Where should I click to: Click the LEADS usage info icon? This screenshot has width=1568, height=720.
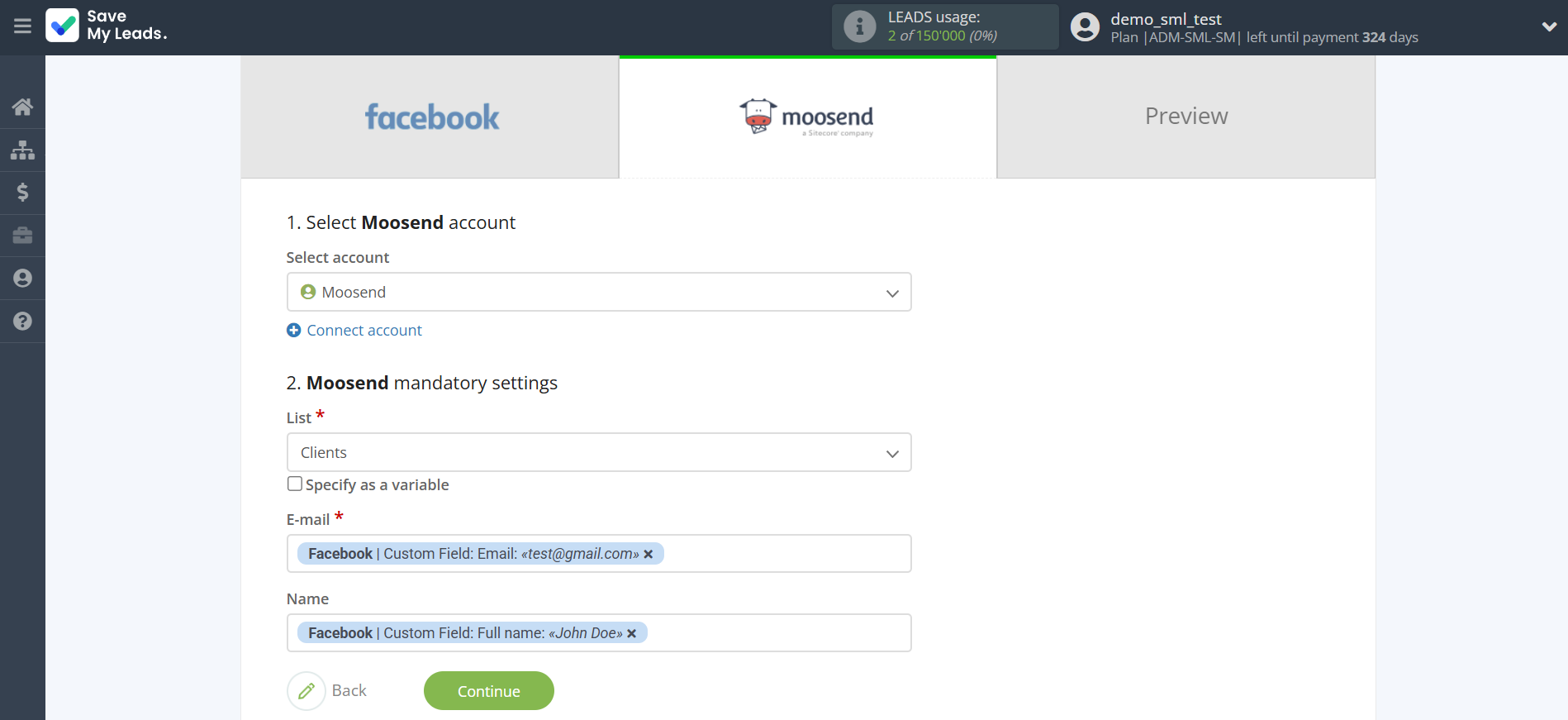(x=859, y=26)
